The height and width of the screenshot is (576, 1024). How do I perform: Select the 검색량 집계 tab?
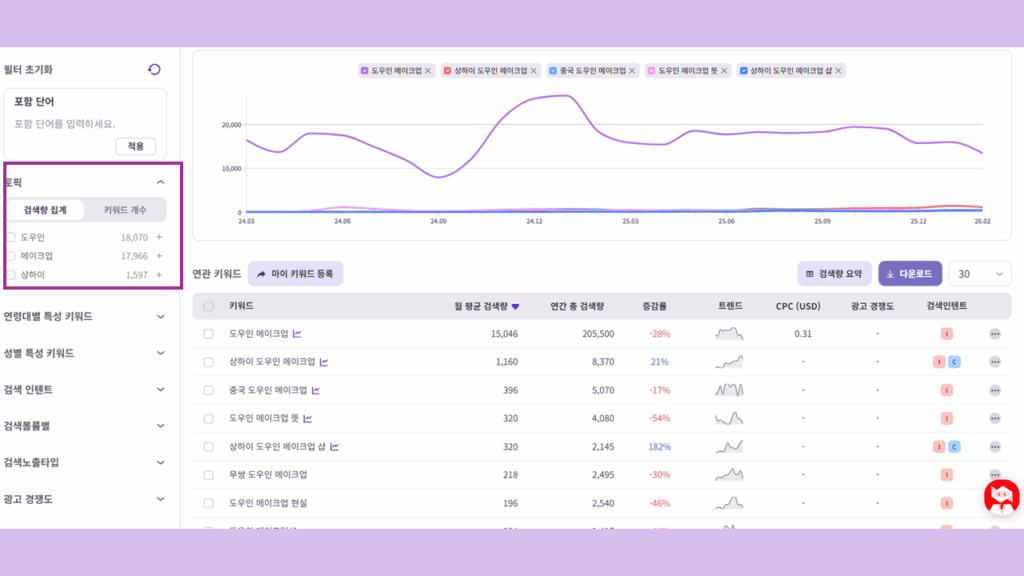tap(45, 211)
